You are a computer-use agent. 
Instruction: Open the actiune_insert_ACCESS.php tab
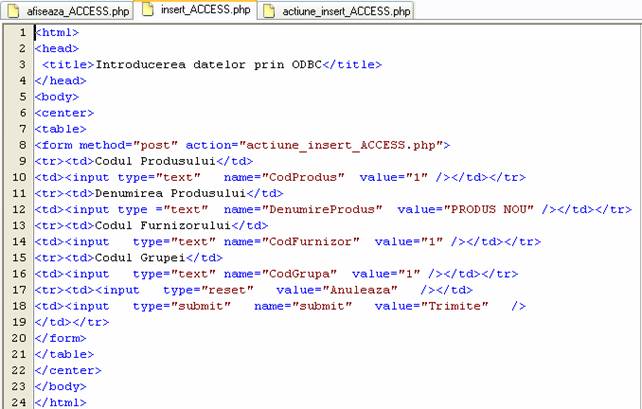(x=346, y=12)
